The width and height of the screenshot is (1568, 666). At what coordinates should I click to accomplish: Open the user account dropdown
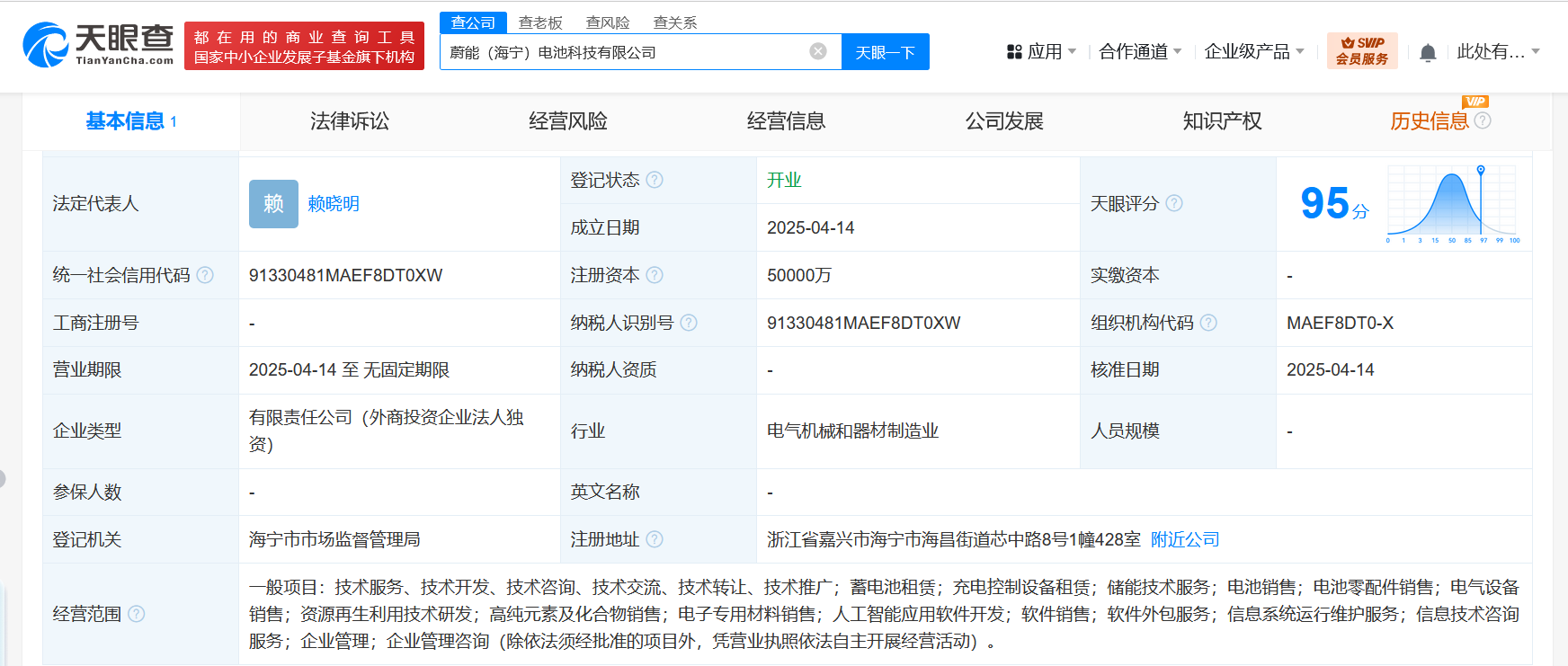tap(1497, 52)
